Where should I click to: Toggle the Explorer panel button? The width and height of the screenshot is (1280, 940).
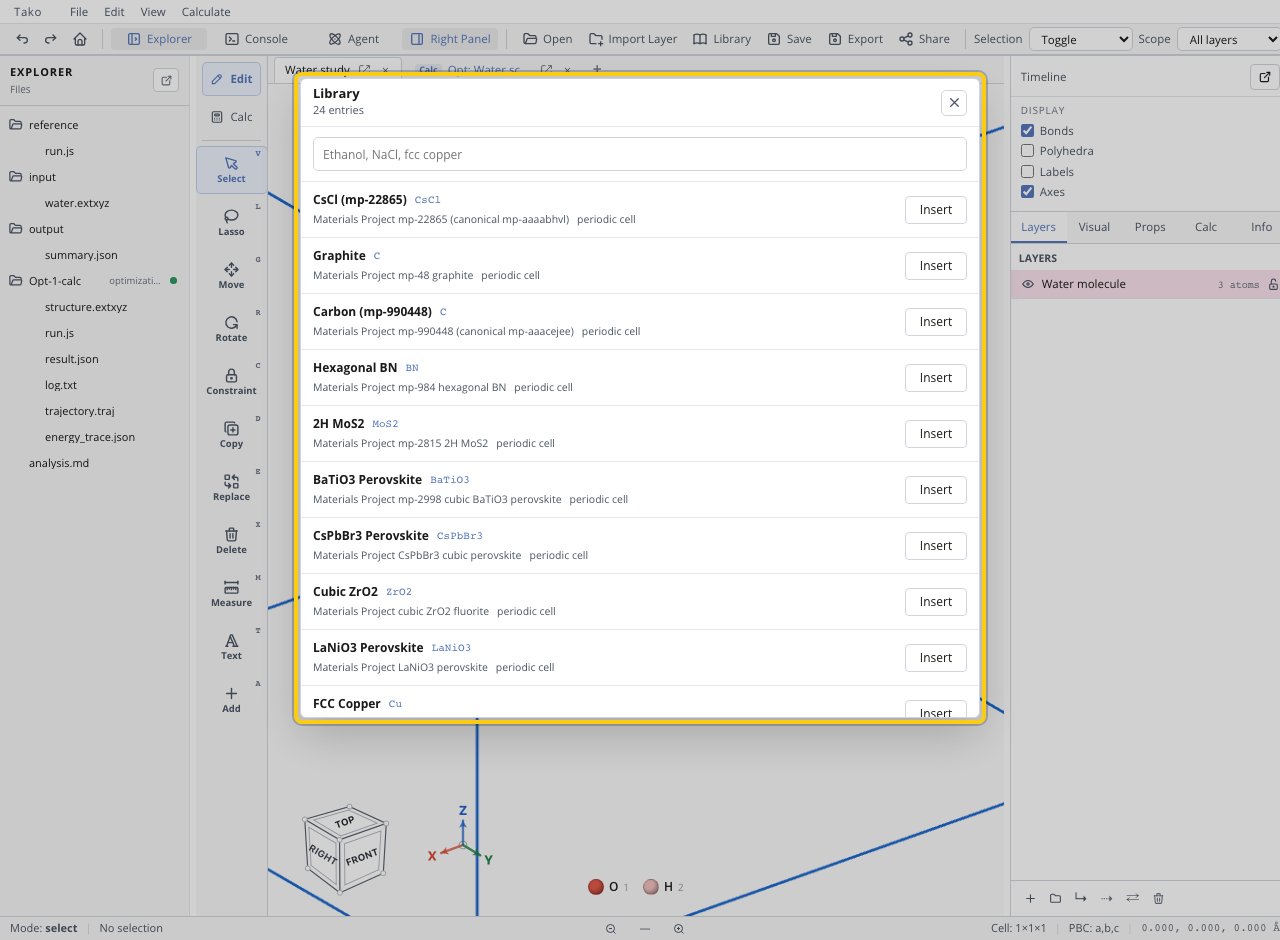(159, 39)
